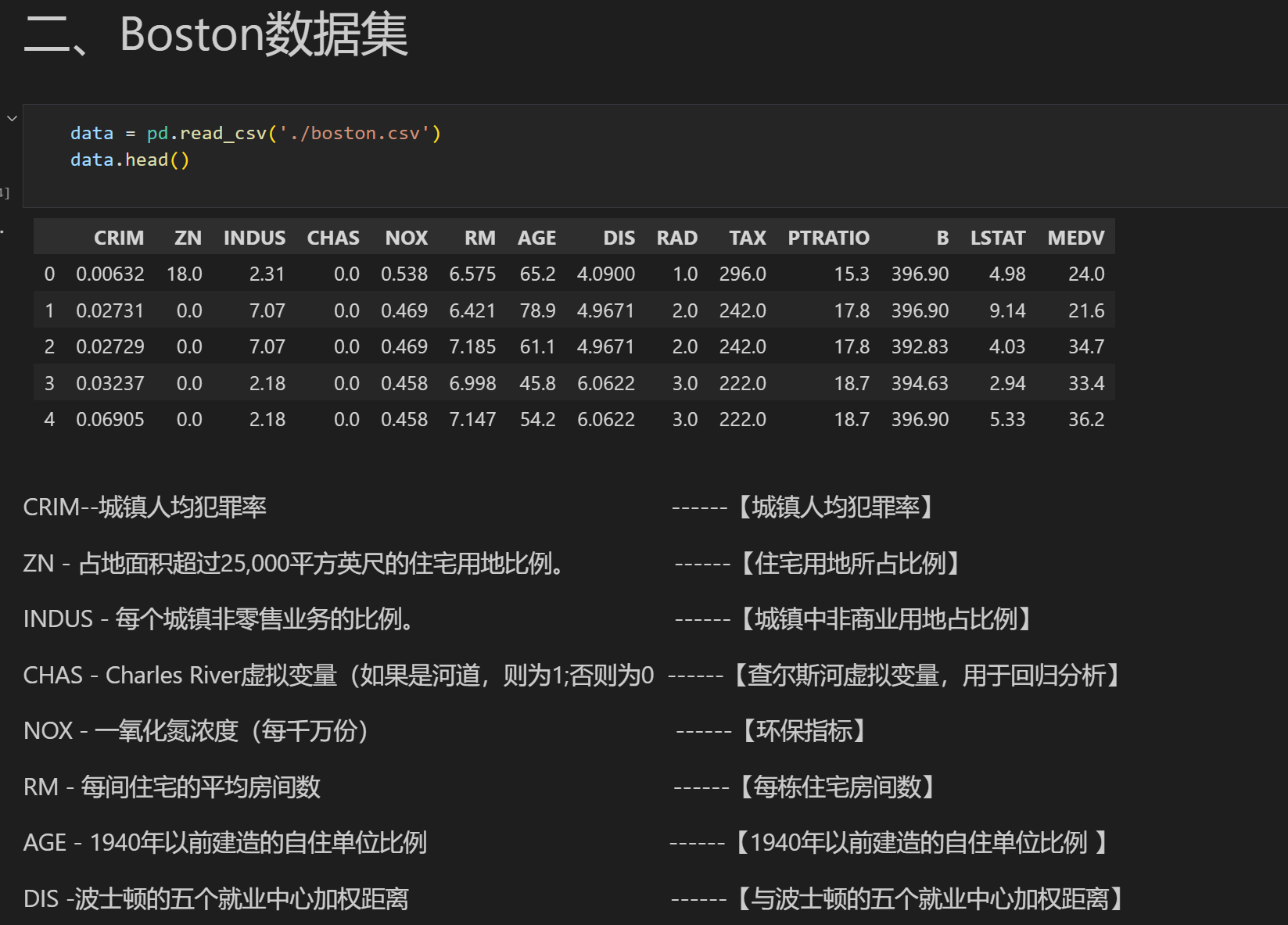Select the MEDV value 34.7

1087,347
